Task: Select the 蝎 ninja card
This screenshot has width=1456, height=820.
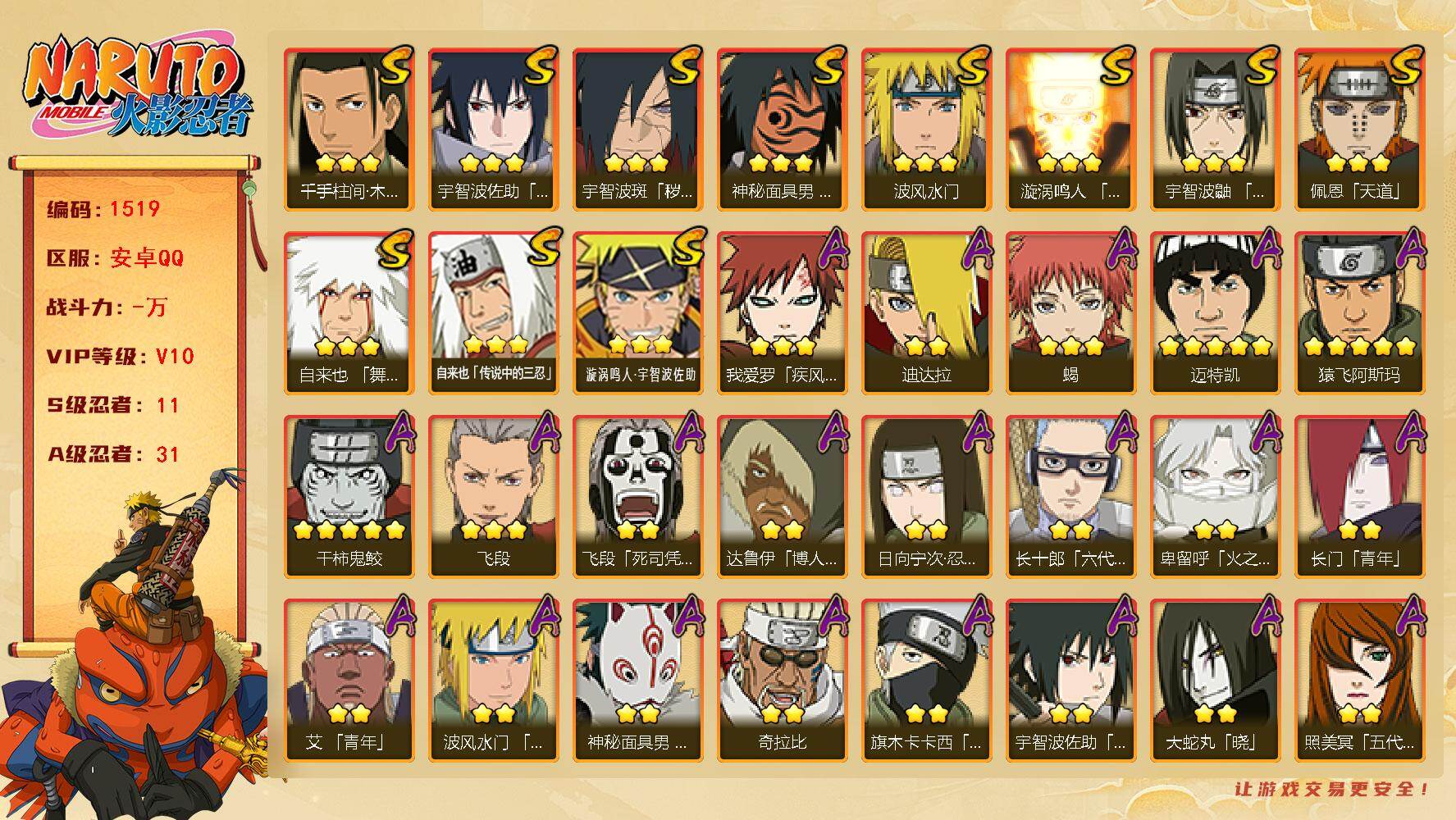Action: click(1070, 312)
